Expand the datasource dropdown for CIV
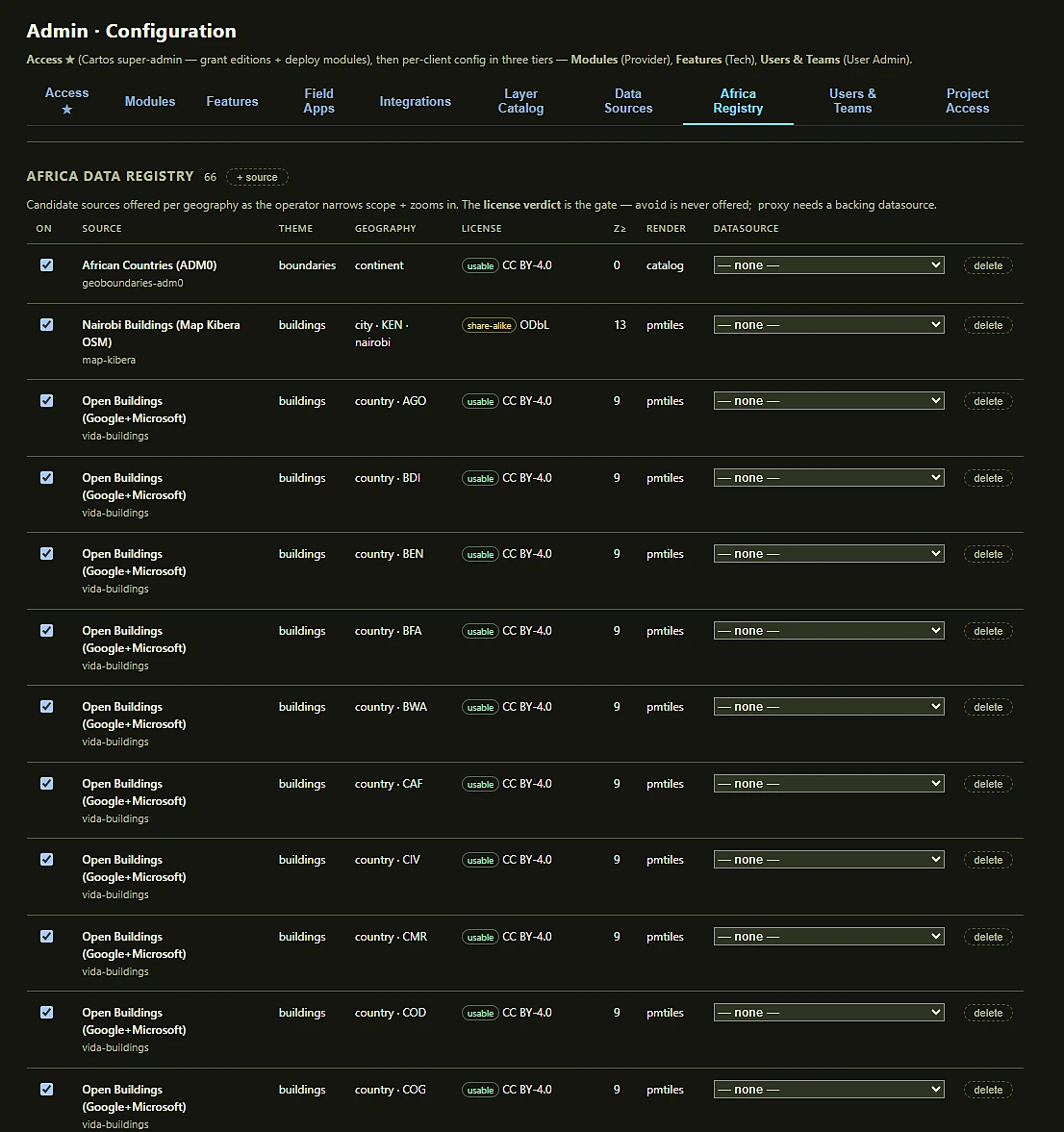 pyautogui.click(x=828, y=860)
